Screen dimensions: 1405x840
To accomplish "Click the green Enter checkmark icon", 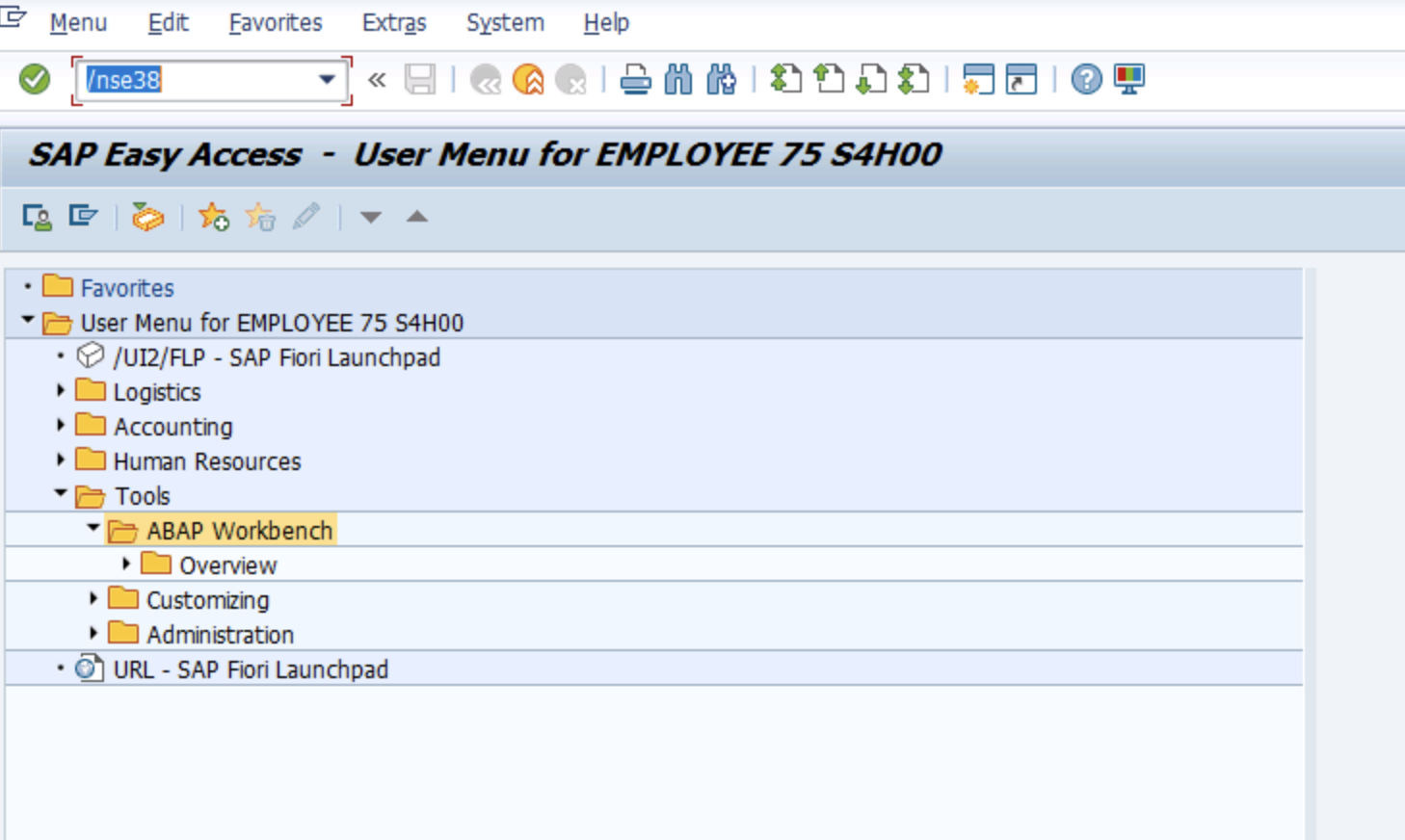I will pyautogui.click(x=35, y=79).
